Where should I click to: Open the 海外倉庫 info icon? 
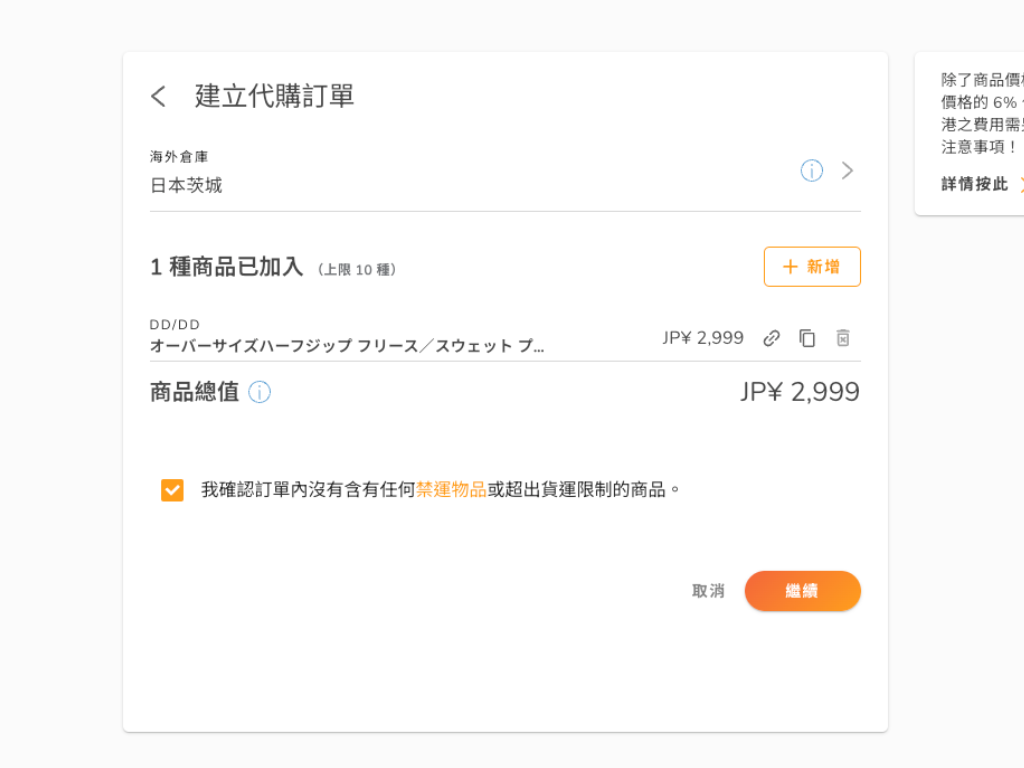pyautogui.click(x=812, y=171)
